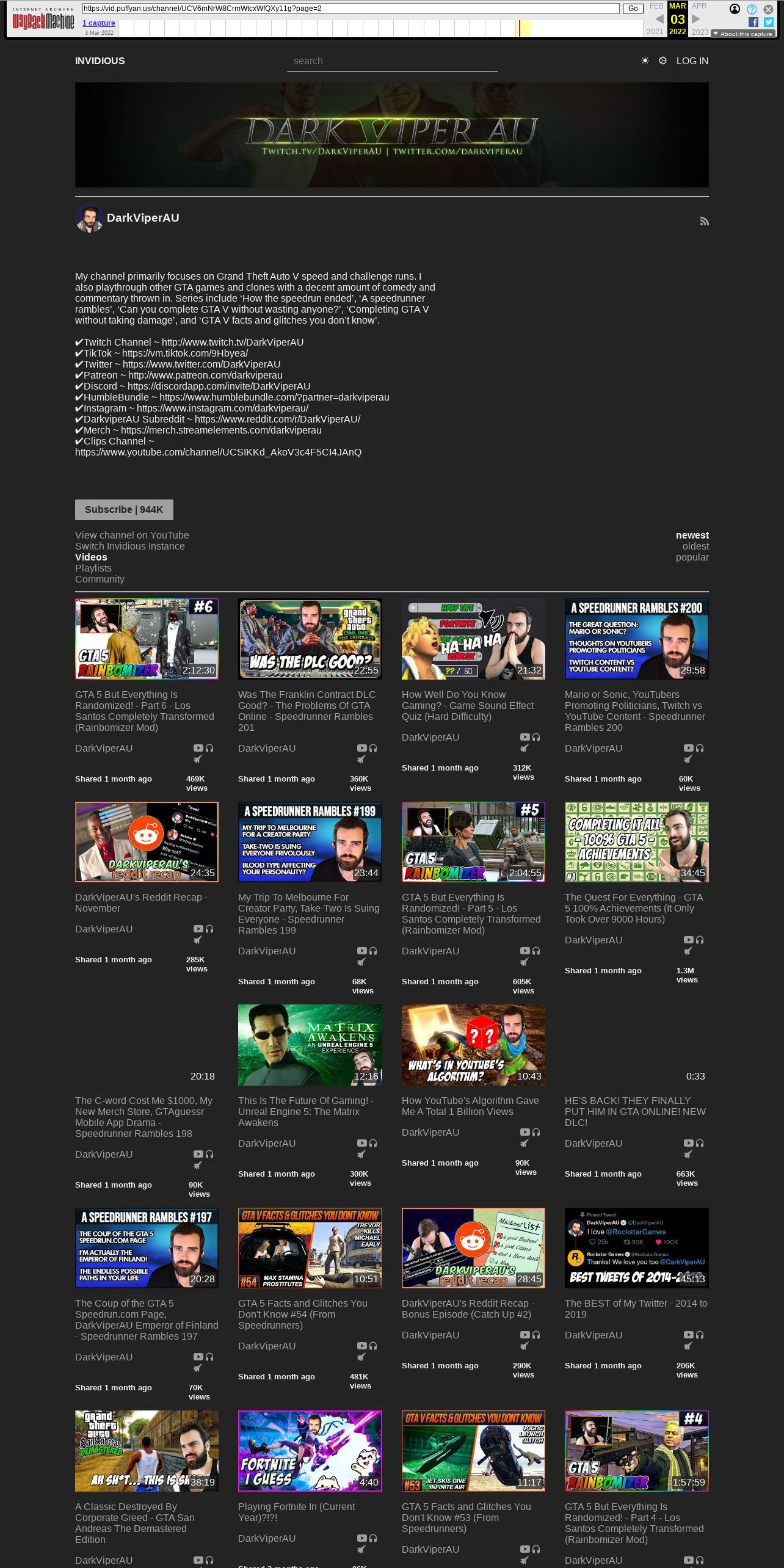The image size is (784, 1568).
Task: Sort videos by popular
Action: tap(692, 557)
